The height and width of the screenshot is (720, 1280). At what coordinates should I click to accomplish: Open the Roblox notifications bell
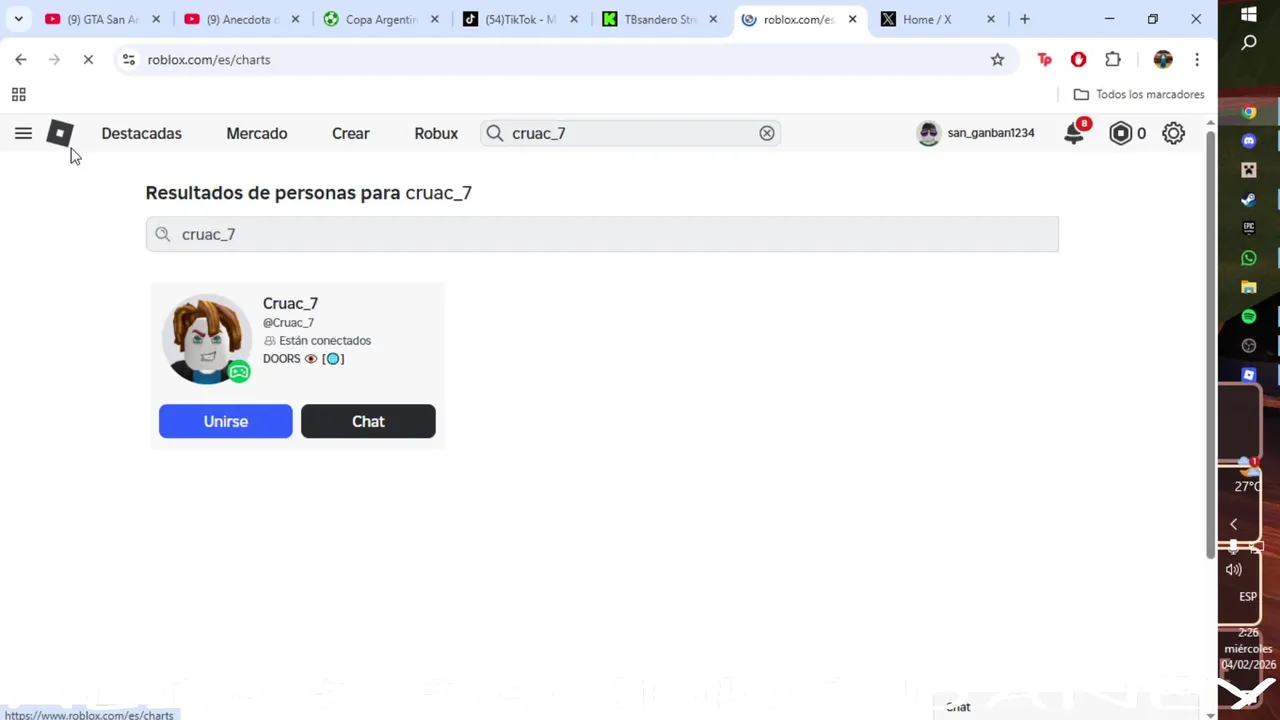[x=1074, y=133]
